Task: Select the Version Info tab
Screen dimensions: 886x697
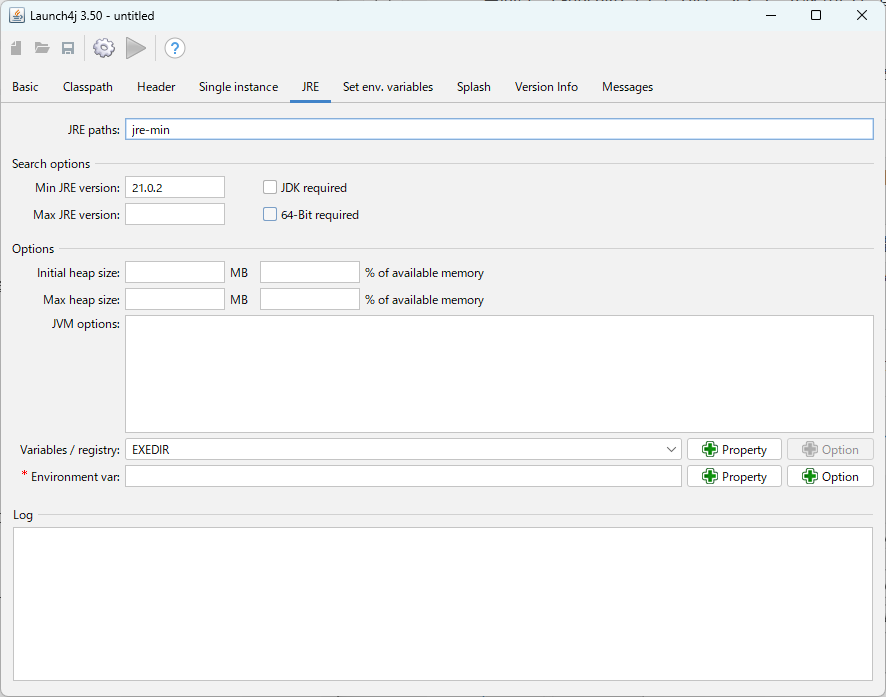Action: (x=546, y=87)
